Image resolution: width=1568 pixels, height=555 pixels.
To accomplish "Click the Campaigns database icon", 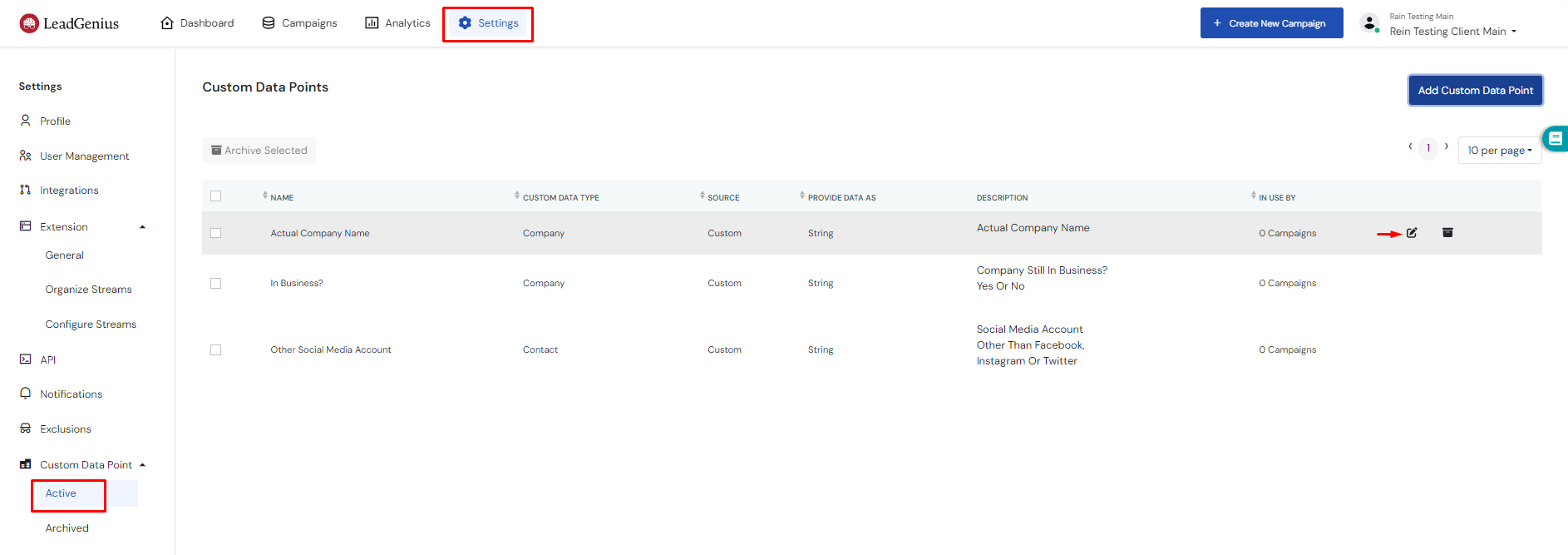I will coord(269,22).
